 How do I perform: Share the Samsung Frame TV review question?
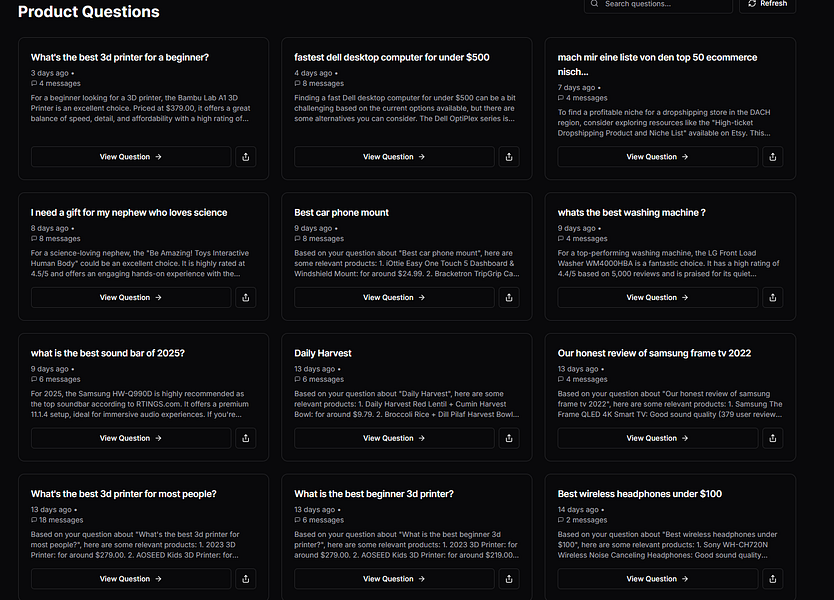772,438
